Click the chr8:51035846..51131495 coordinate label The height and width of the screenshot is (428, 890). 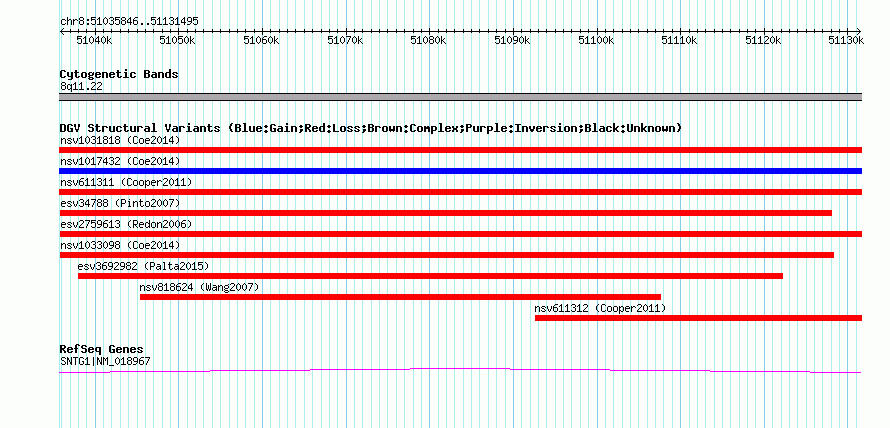click(129, 22)
